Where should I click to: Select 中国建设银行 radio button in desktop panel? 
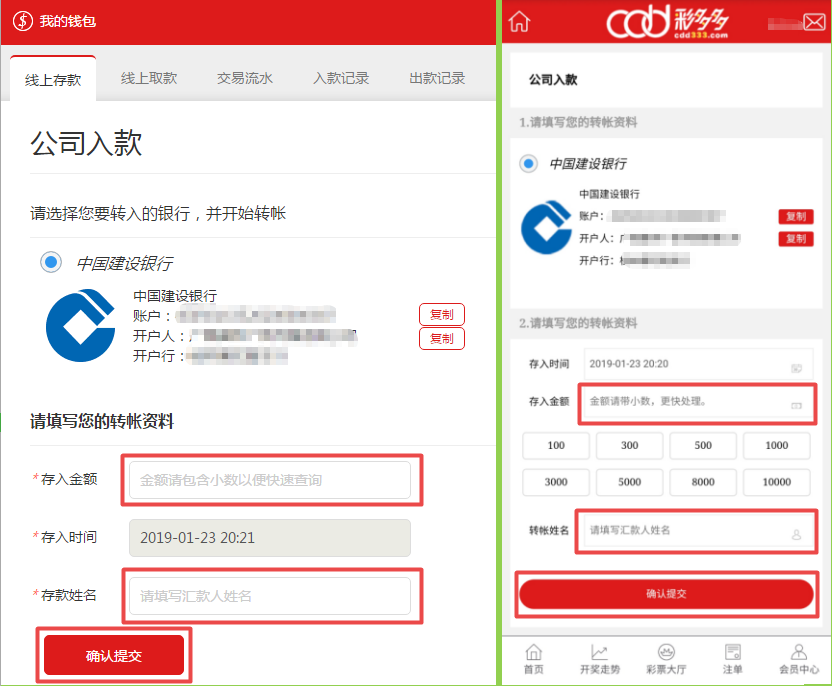(51, 262)
